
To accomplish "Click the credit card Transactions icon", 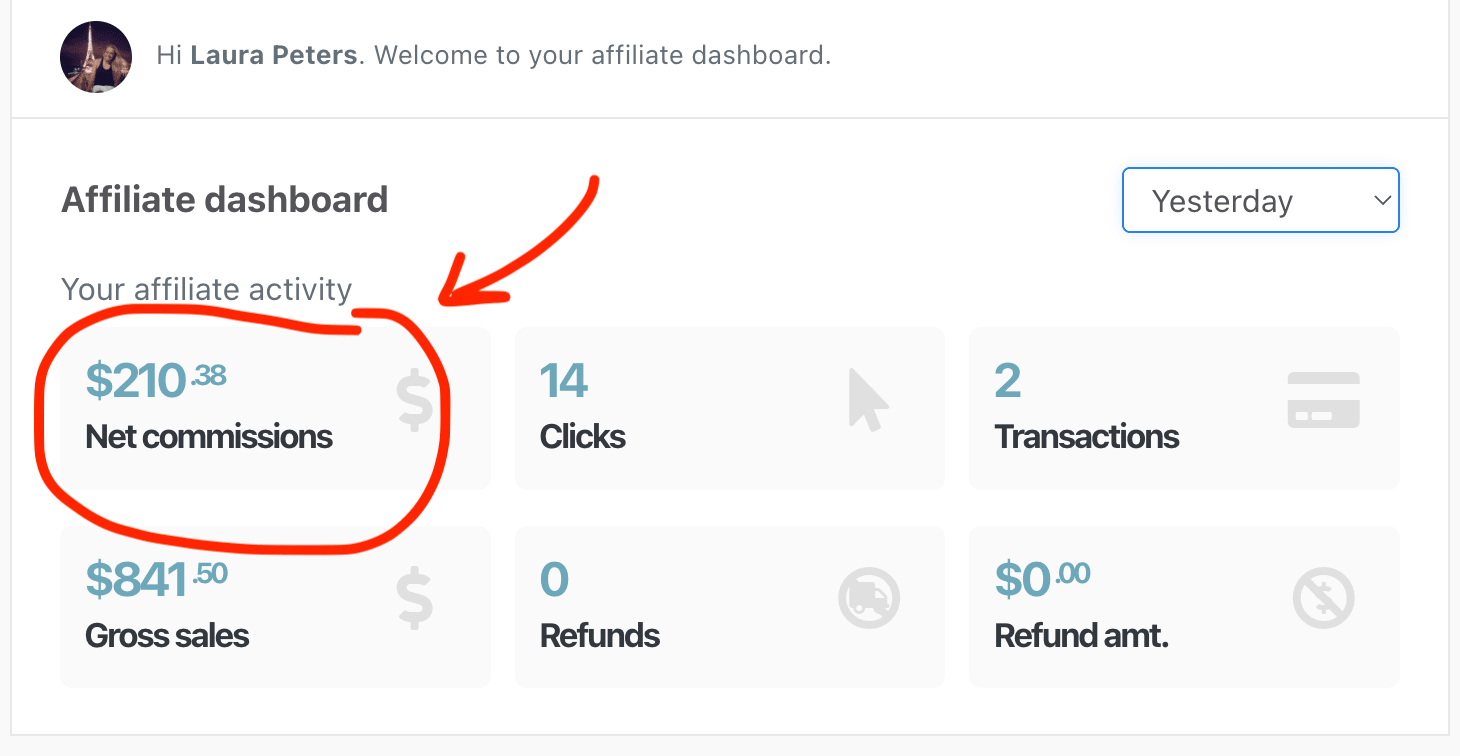I will pos(1323,400).
